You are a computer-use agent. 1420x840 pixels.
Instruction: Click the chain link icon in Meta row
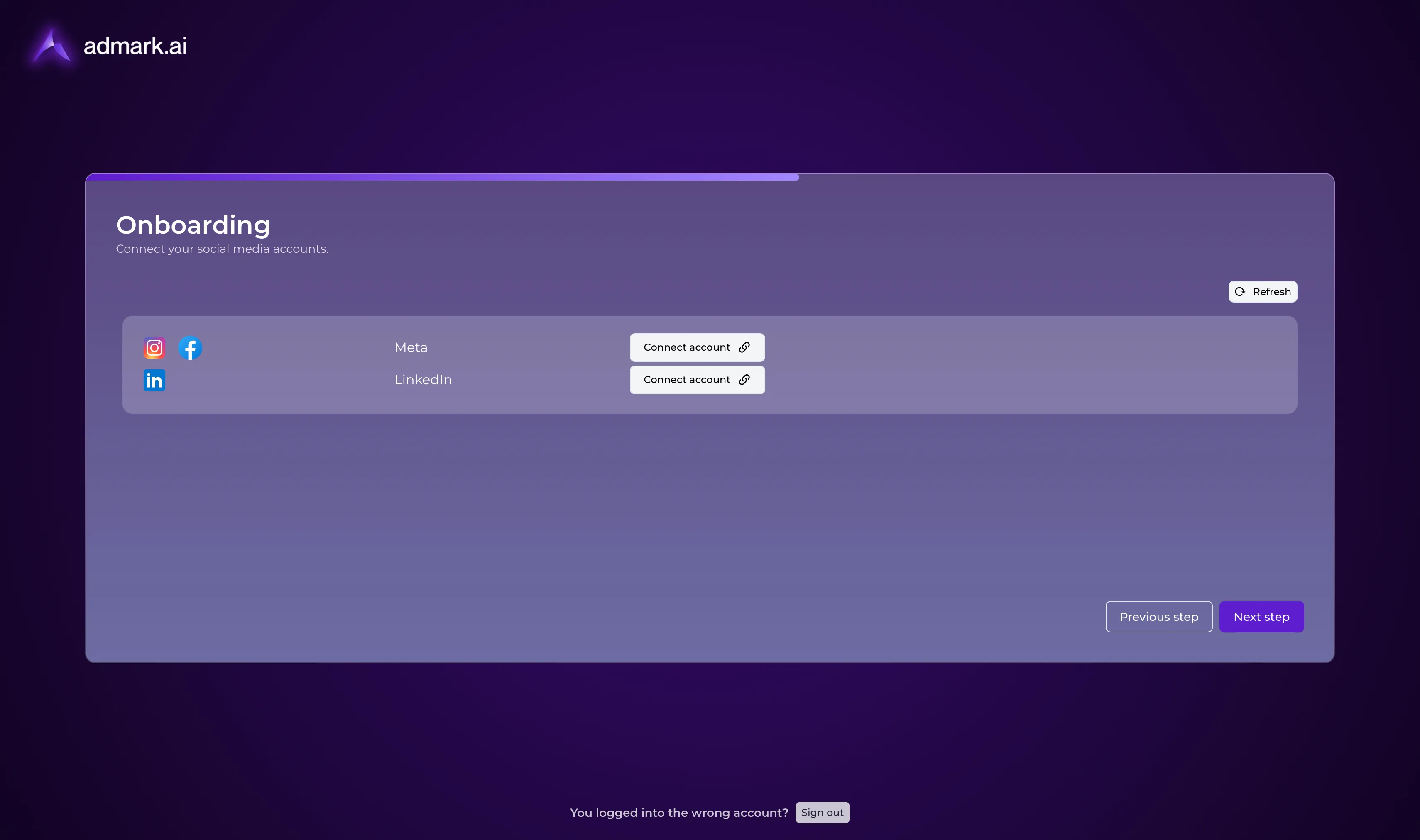744,347
